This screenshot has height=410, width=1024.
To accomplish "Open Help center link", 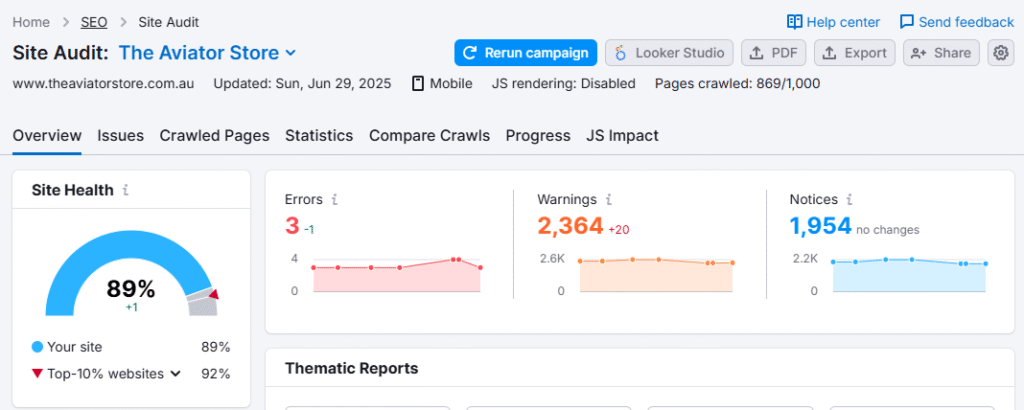I will (x=833, y=22).
